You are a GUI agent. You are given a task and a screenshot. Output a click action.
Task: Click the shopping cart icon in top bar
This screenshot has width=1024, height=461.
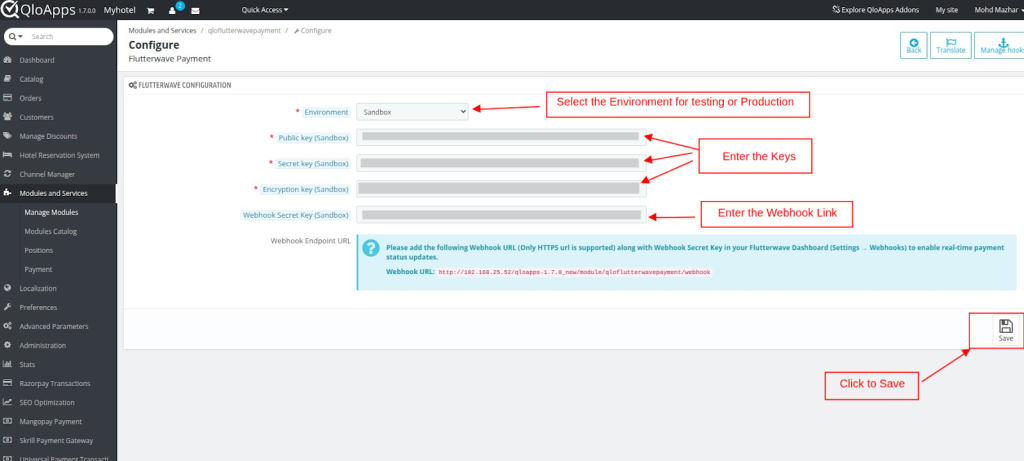150,10
